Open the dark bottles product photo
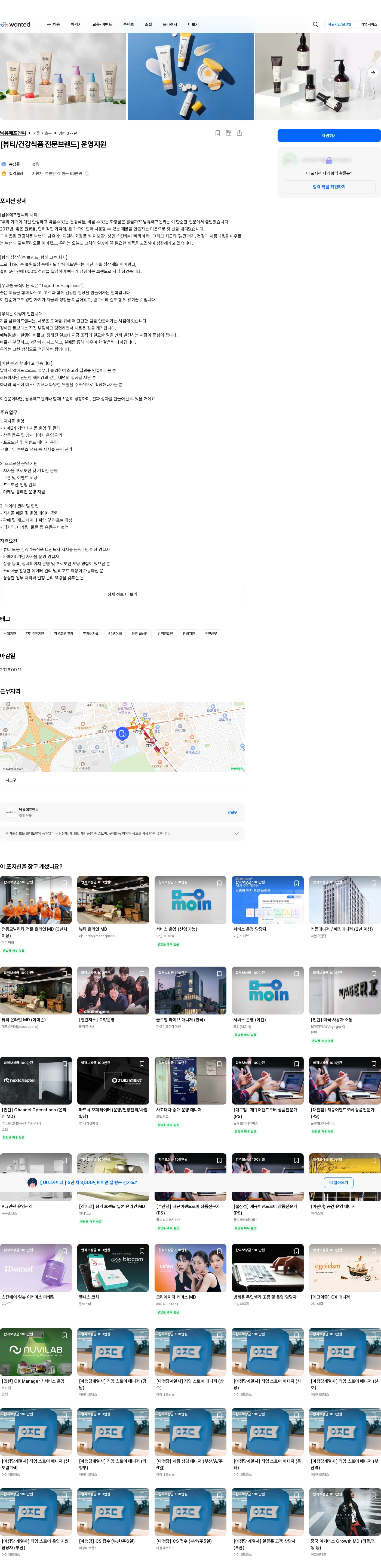This screenshot has width=381, height=1568. coord(318,76)
